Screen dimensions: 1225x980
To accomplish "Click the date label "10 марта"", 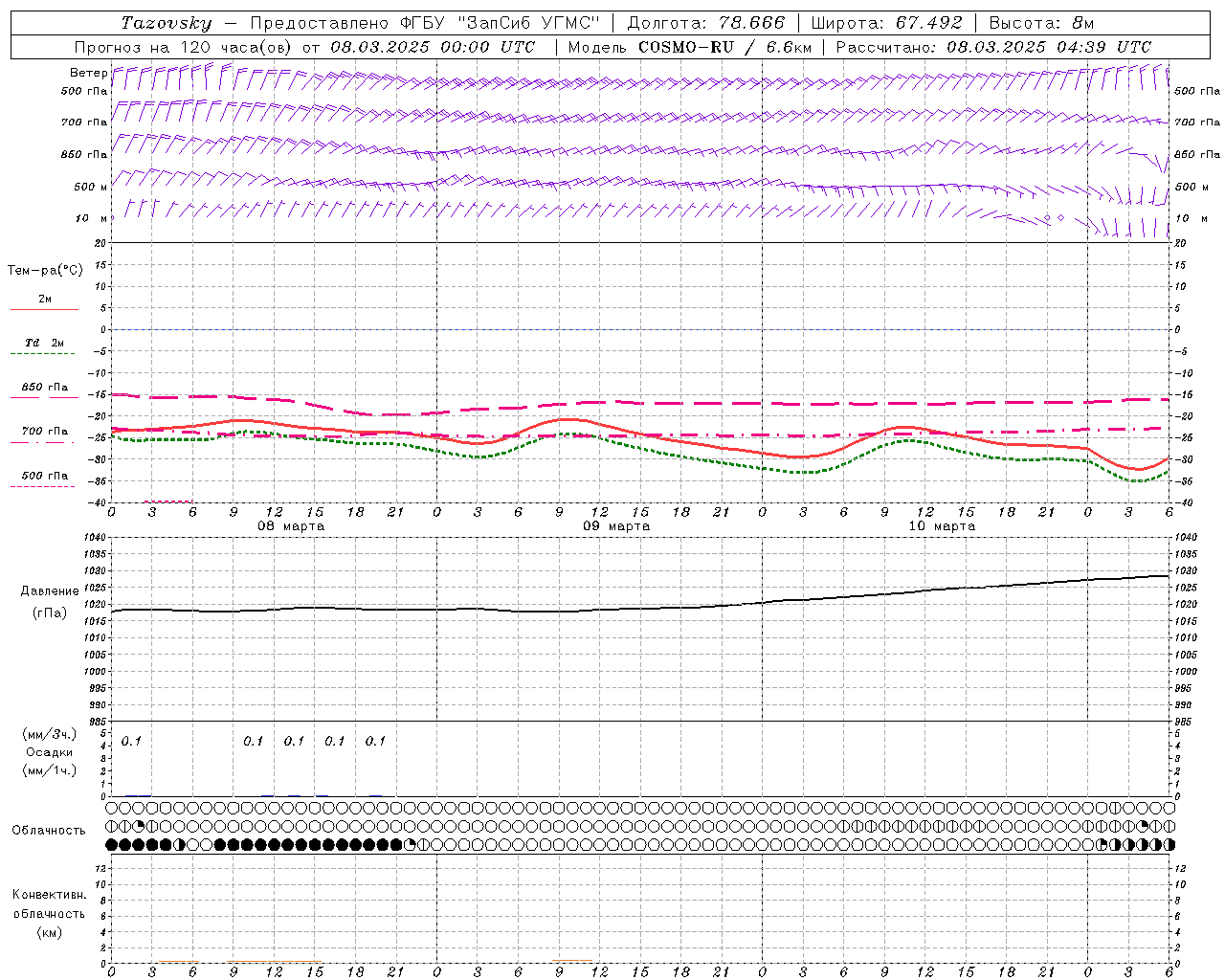I will click(x=943, y=526).
